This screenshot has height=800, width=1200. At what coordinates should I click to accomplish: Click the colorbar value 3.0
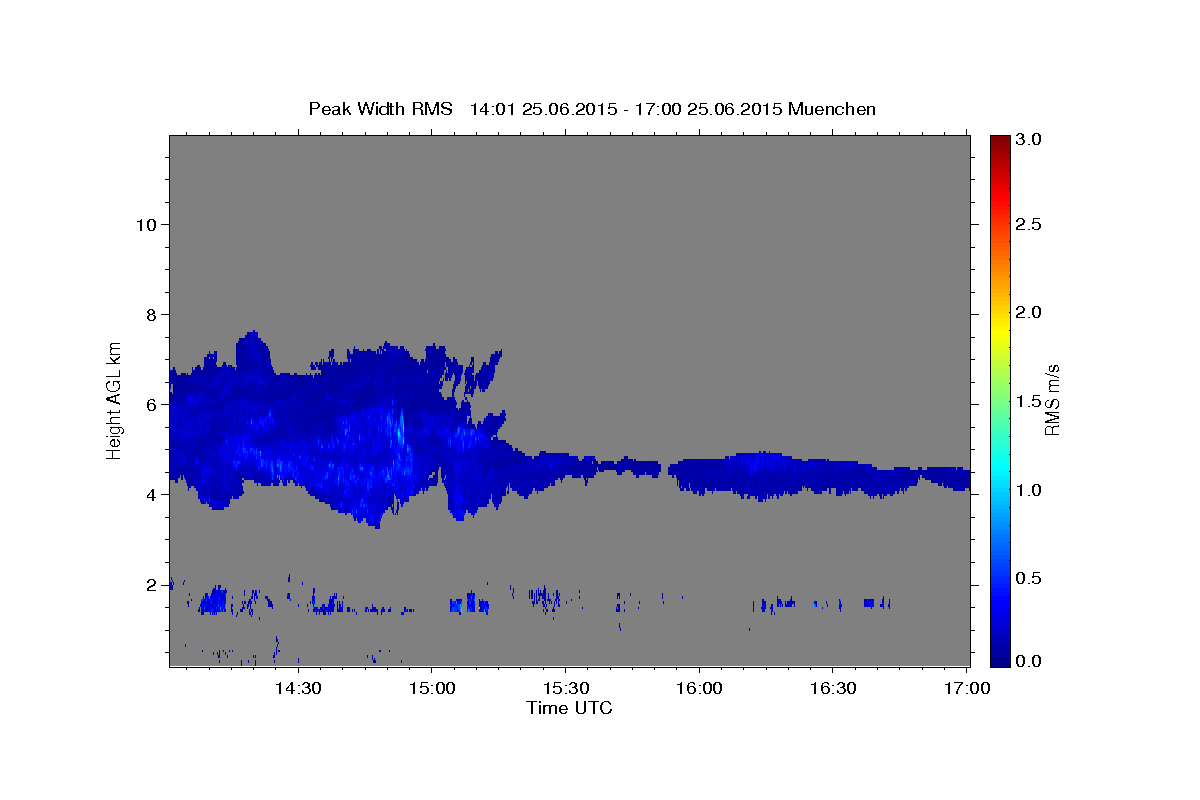click(1030, 140)
